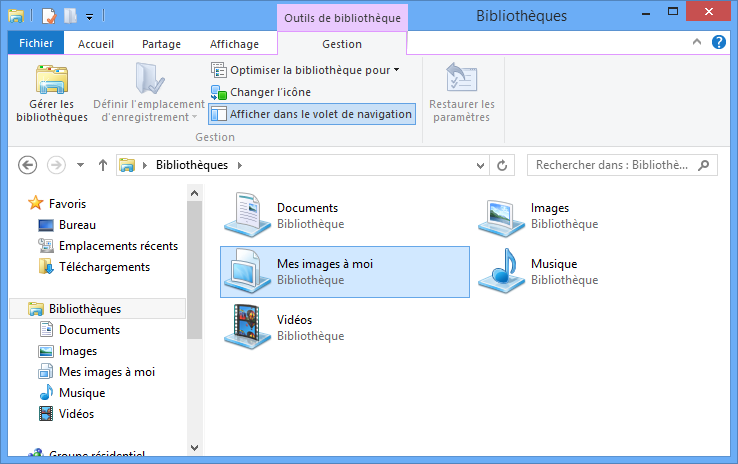
Task: Open the Fichier tab
Action: click(x=36, y=43)
